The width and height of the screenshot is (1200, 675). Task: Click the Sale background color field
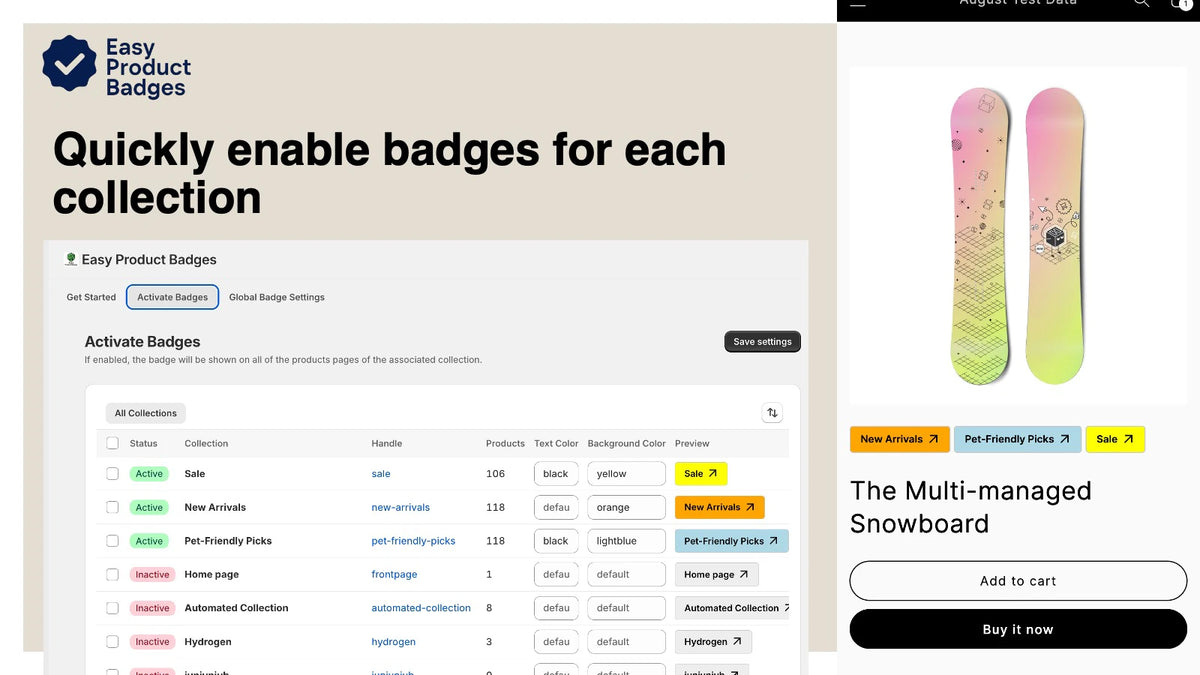pyautogui.click(x=626, y=474)
